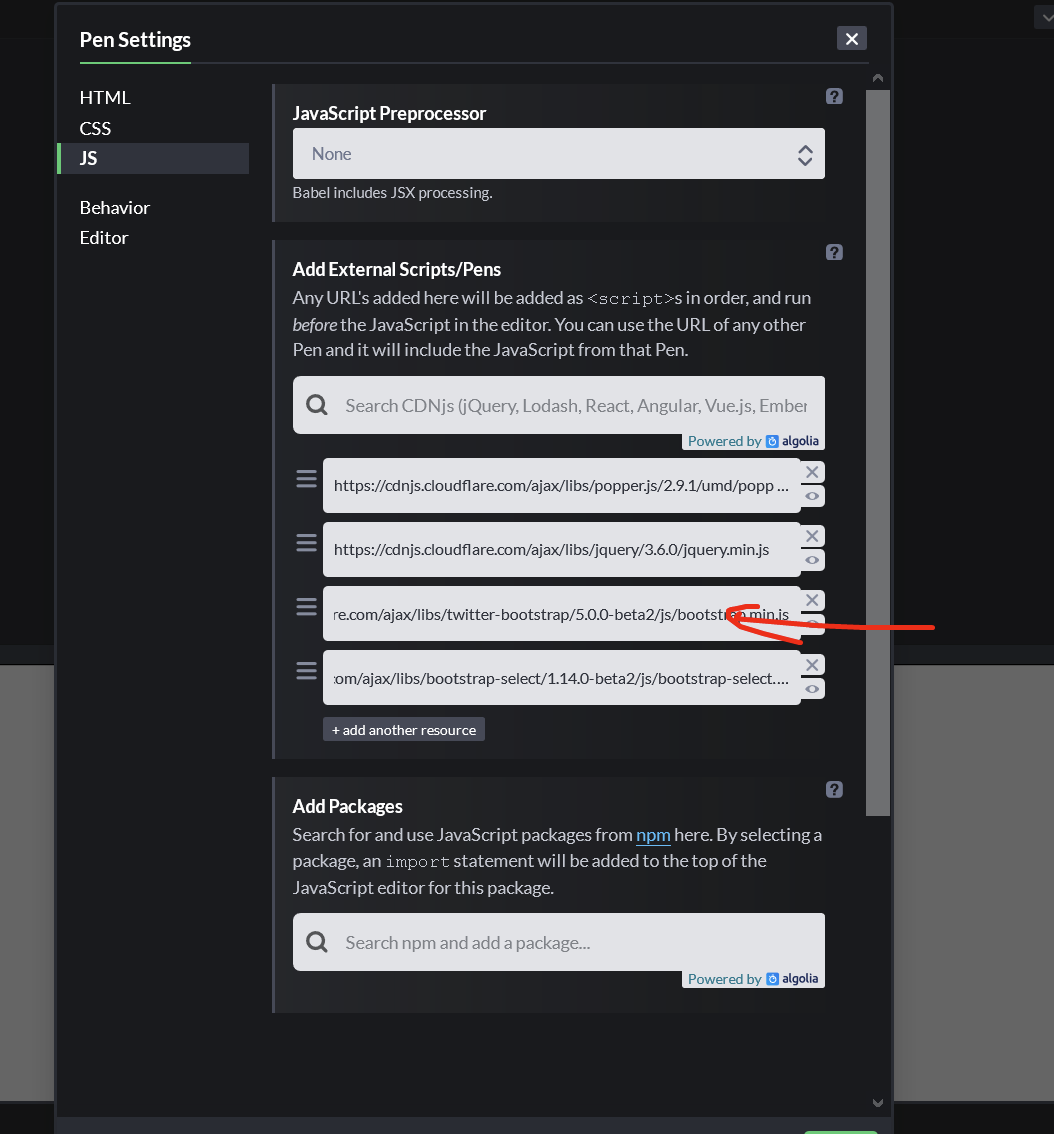
Task: Remove the popper.js resource
Action: coord(812,472)
